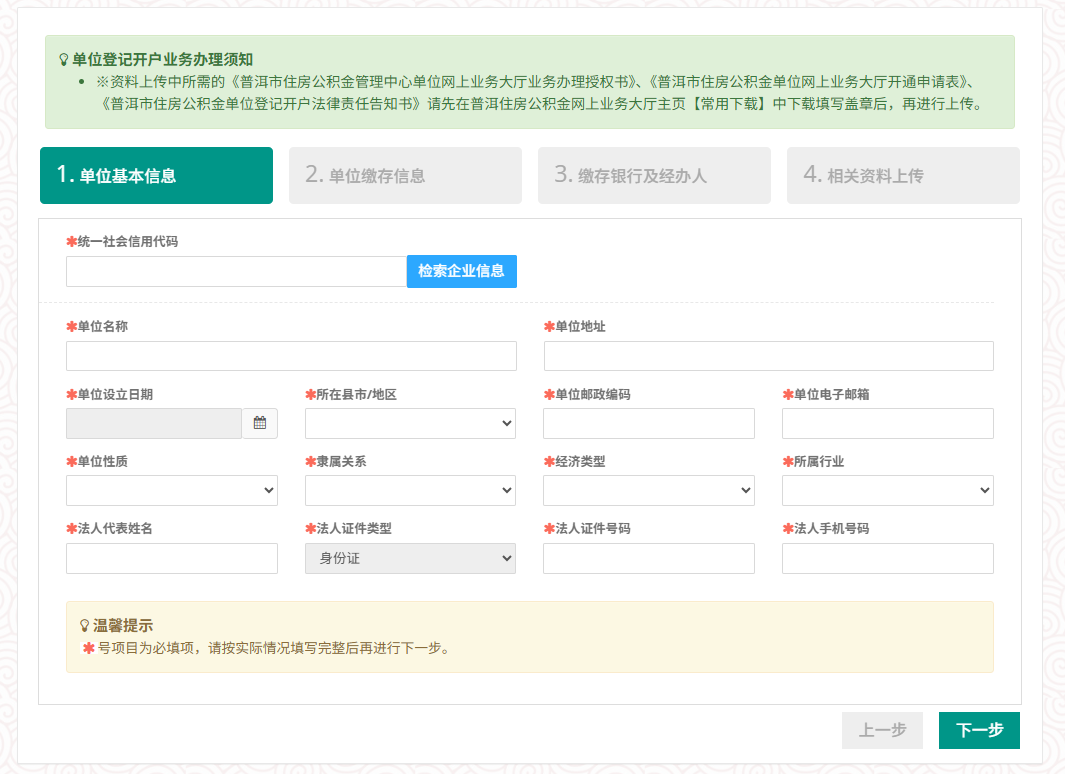Expand the 所属行业 dropdown
Image resolution: width=1065 pixels, height=774 pixels.
coord(887,490)
